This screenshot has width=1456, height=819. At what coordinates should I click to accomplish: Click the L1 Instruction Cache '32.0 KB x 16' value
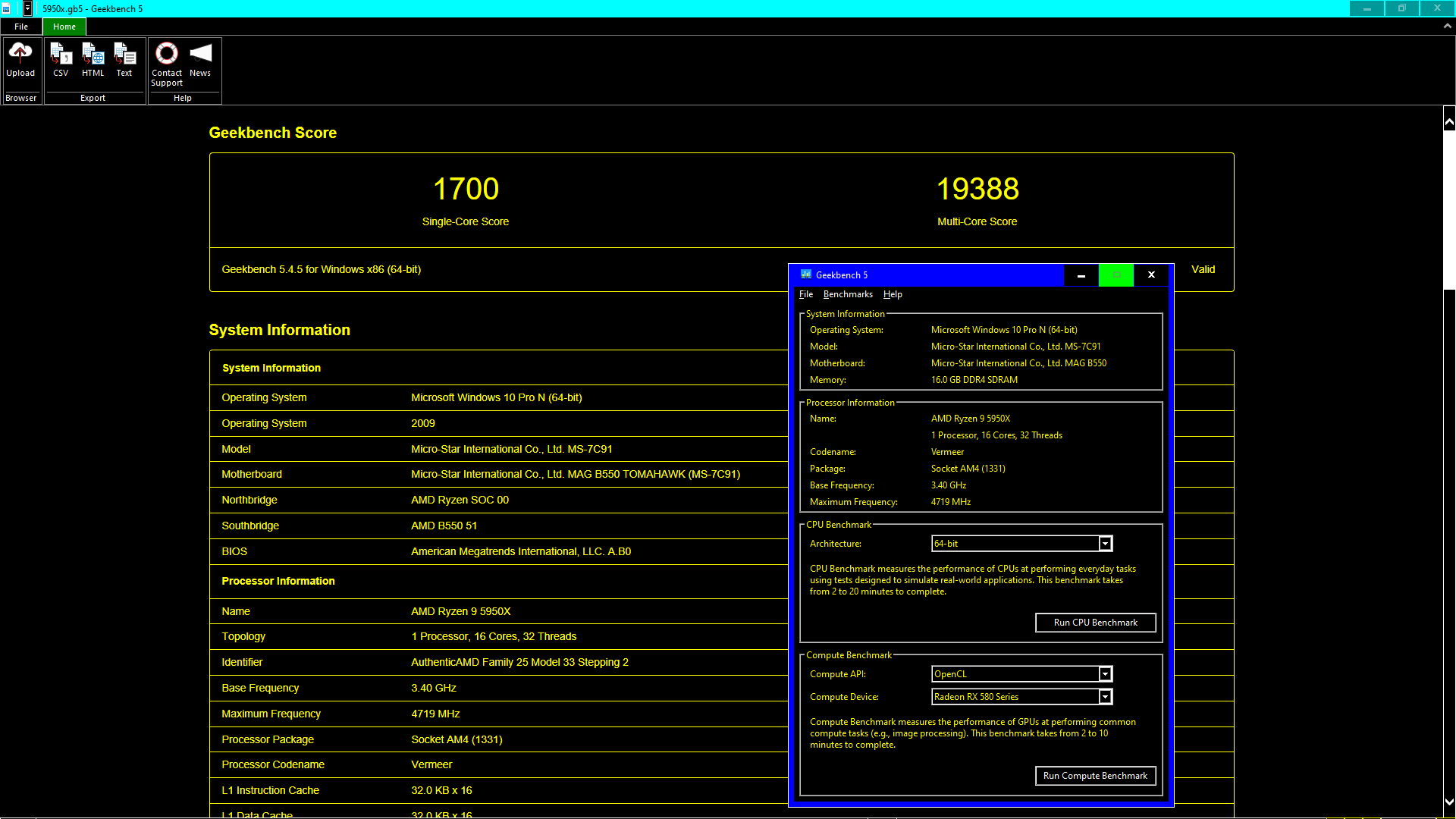coord(441,790)
